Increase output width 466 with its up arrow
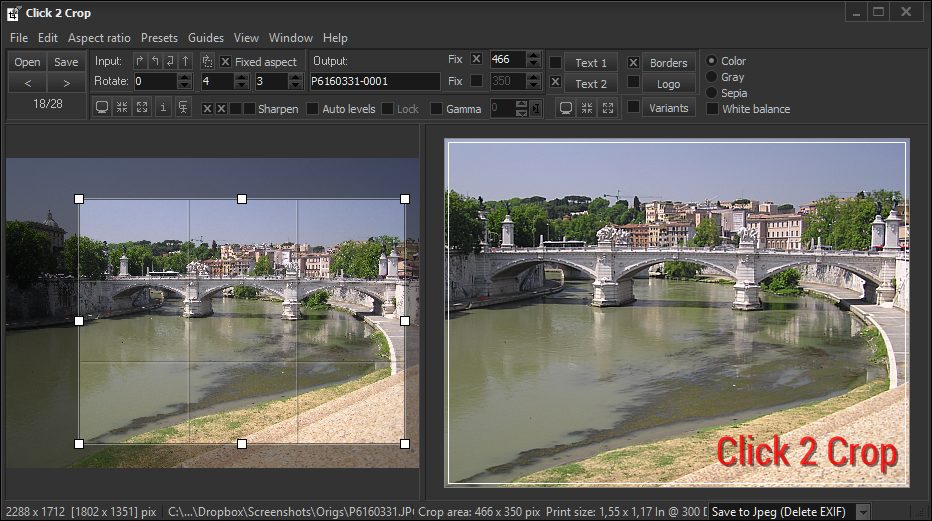 click(x=534, y=55)
